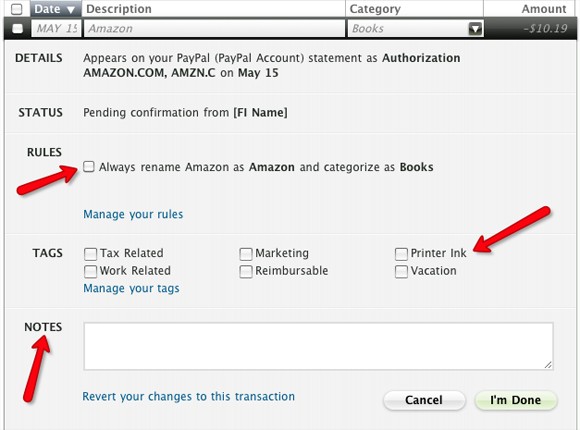This screenshot has height=430, width=580.
Task: Check the Printer Ink tag
Action: click(x=401, y=254)
